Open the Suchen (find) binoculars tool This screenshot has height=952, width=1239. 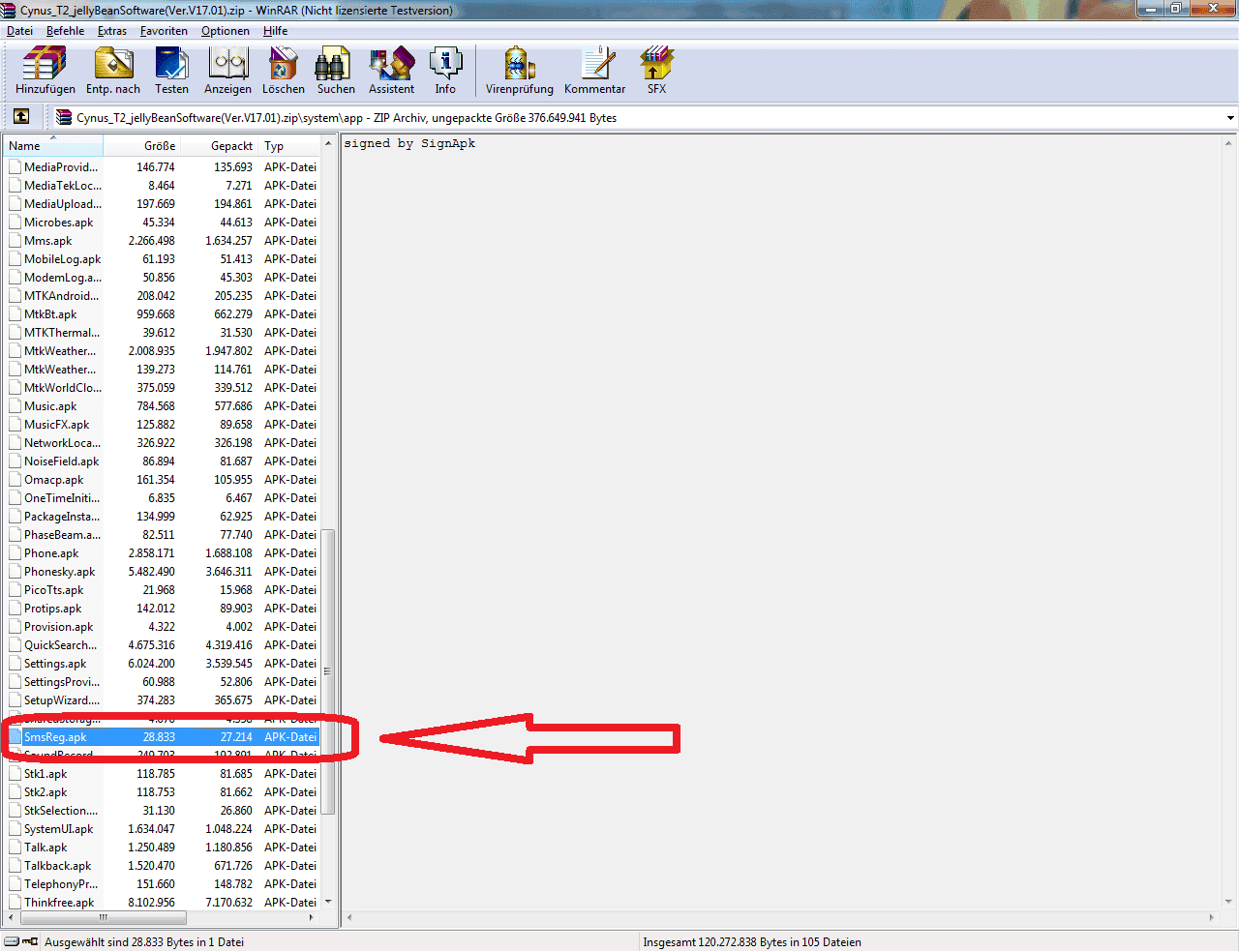pos(336,71)
